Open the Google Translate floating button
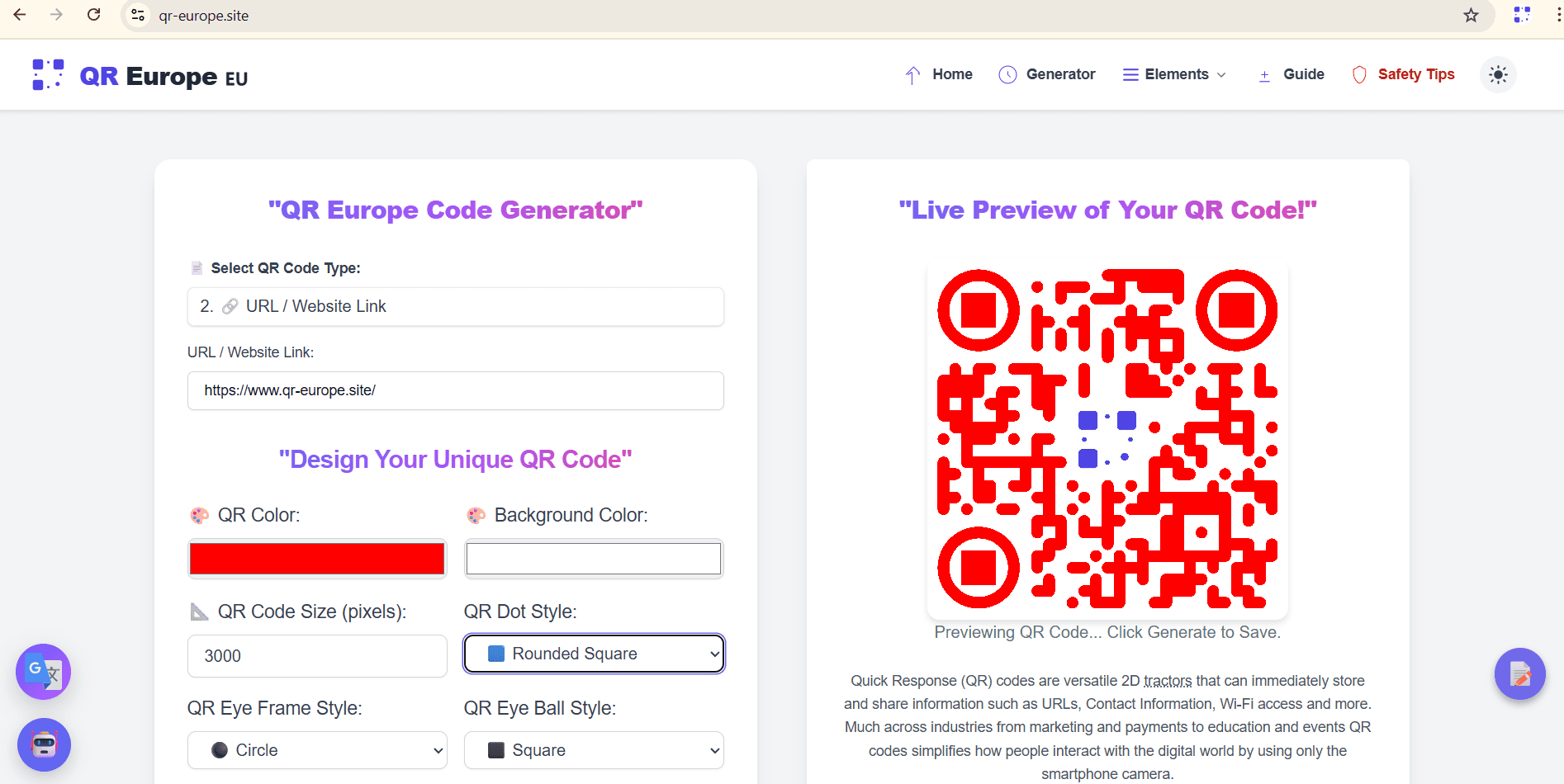 43,672
